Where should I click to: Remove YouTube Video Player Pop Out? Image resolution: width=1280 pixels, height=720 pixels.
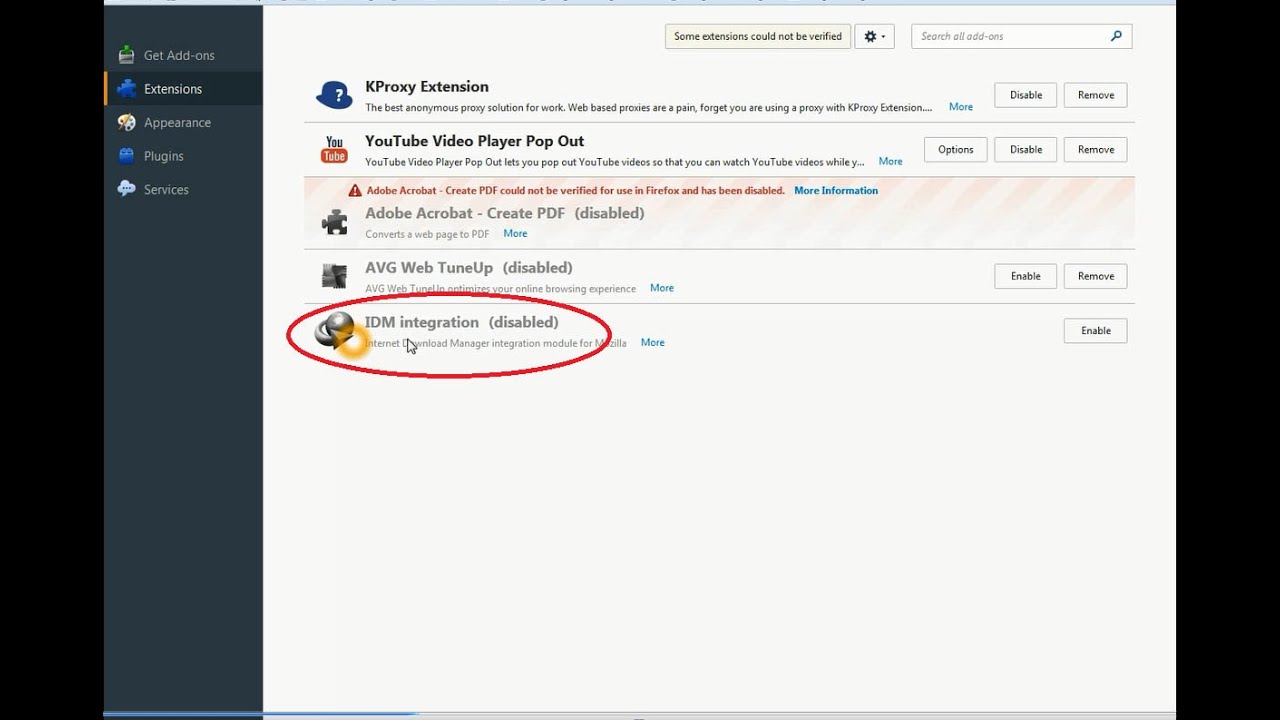[1095, 149]
